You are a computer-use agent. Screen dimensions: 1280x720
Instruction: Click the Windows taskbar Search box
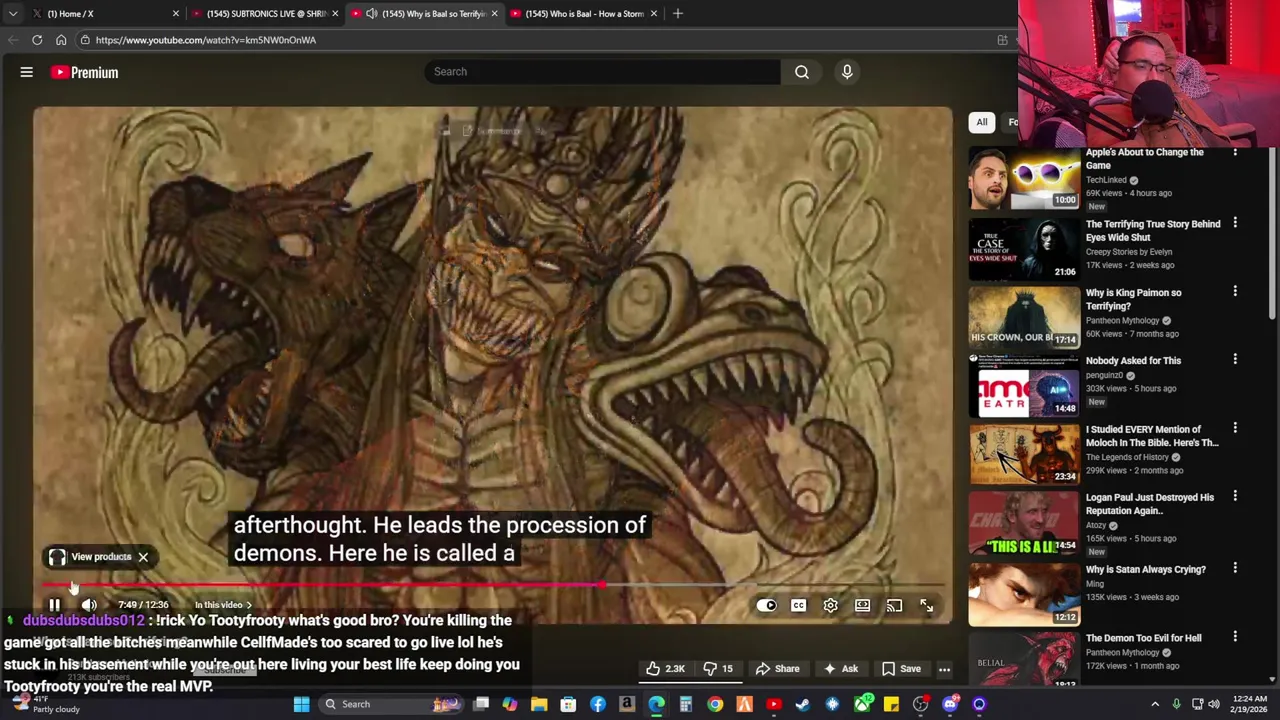[392, 704]
